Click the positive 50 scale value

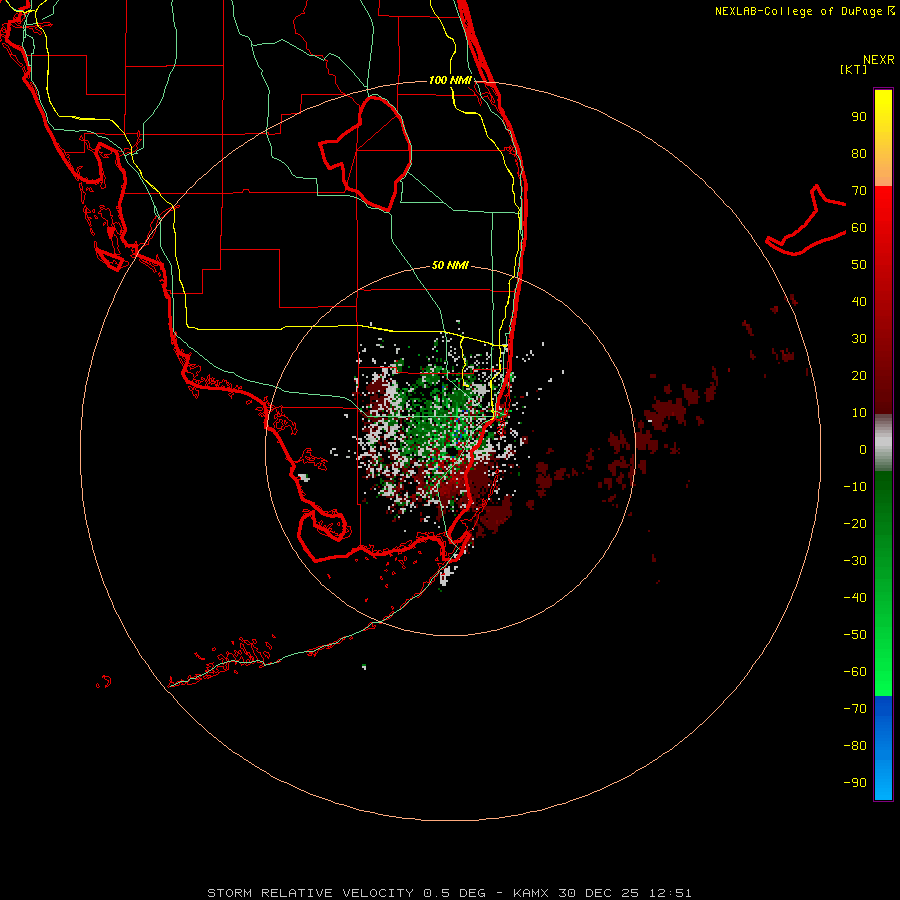coord(859,265)
